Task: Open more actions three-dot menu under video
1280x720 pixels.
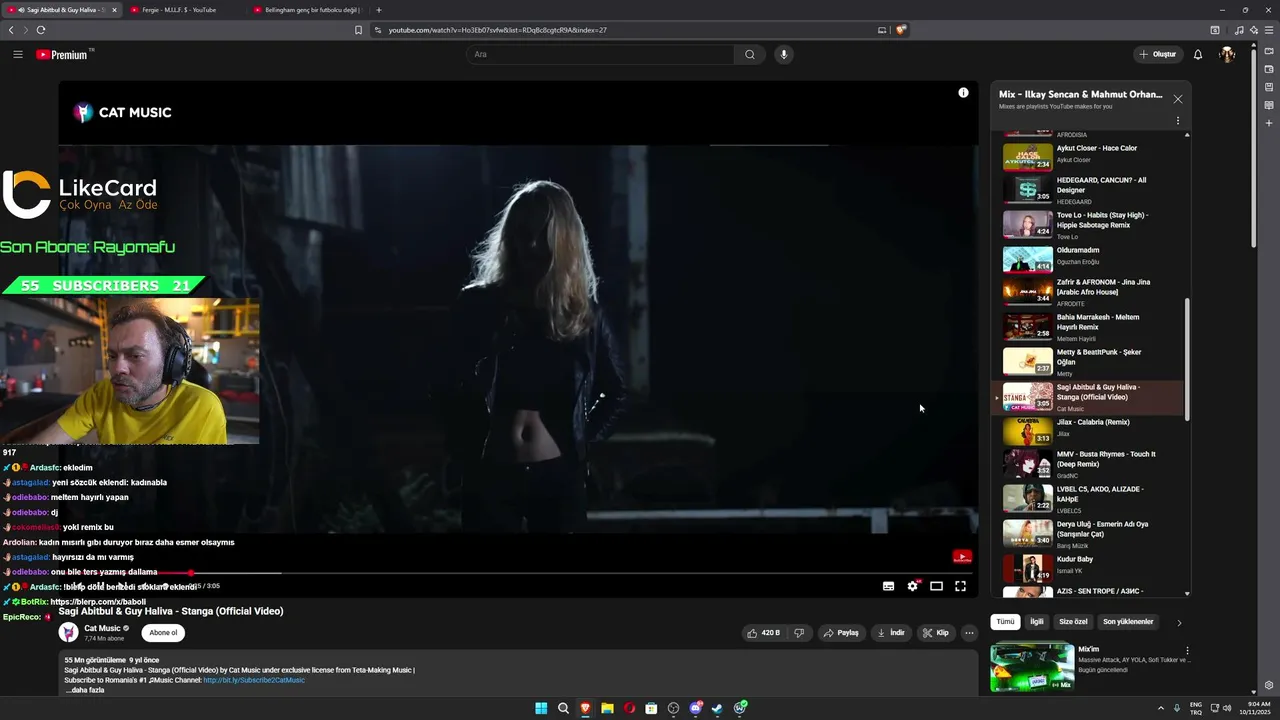Action: click(969, 633)
